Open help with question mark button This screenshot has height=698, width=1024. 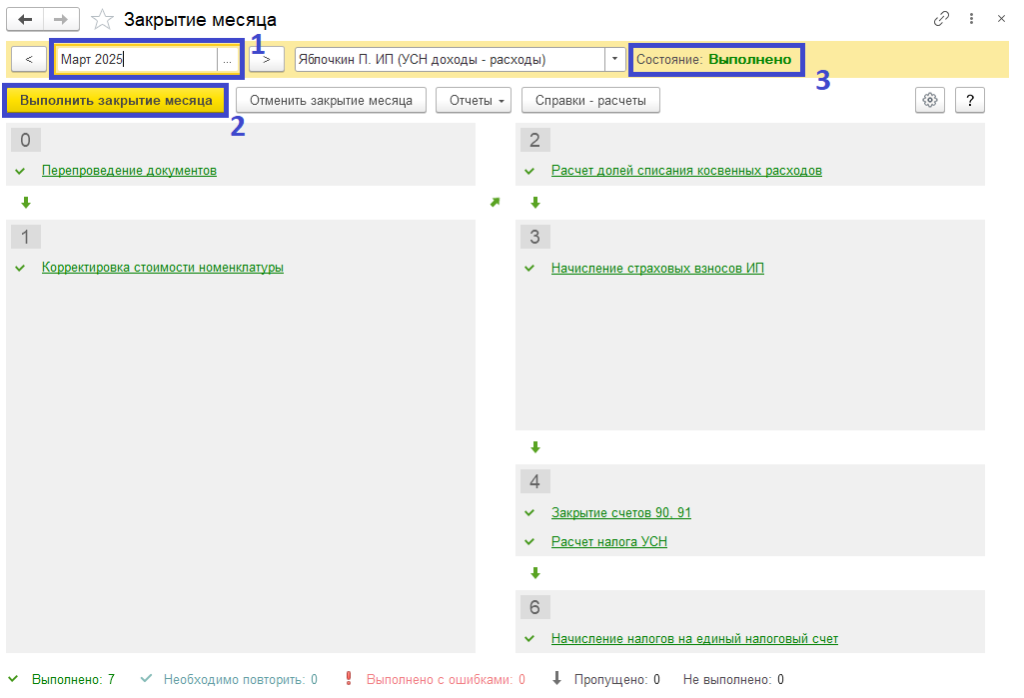tap(970, 100)
